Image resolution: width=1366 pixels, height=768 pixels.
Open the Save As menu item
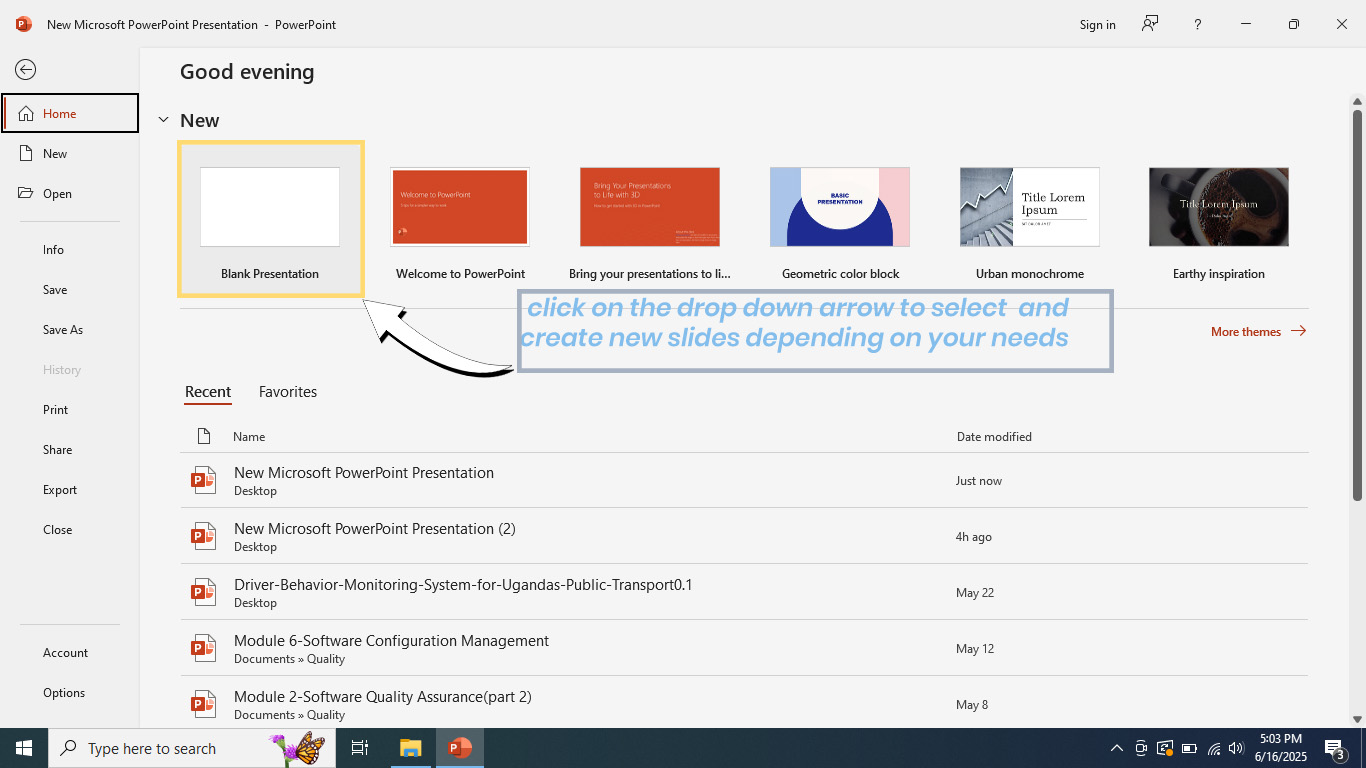point(63,330)
